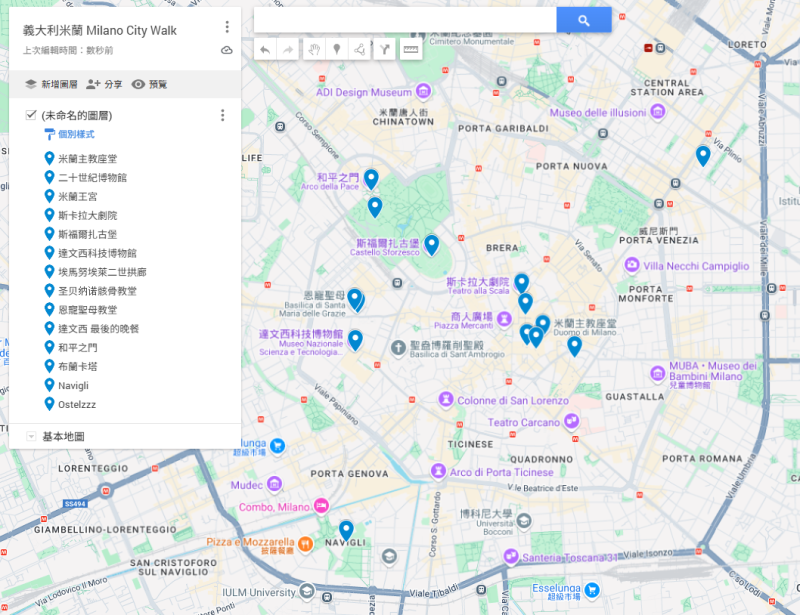
Task: Select the add directions tool
Action: [383, 49]
